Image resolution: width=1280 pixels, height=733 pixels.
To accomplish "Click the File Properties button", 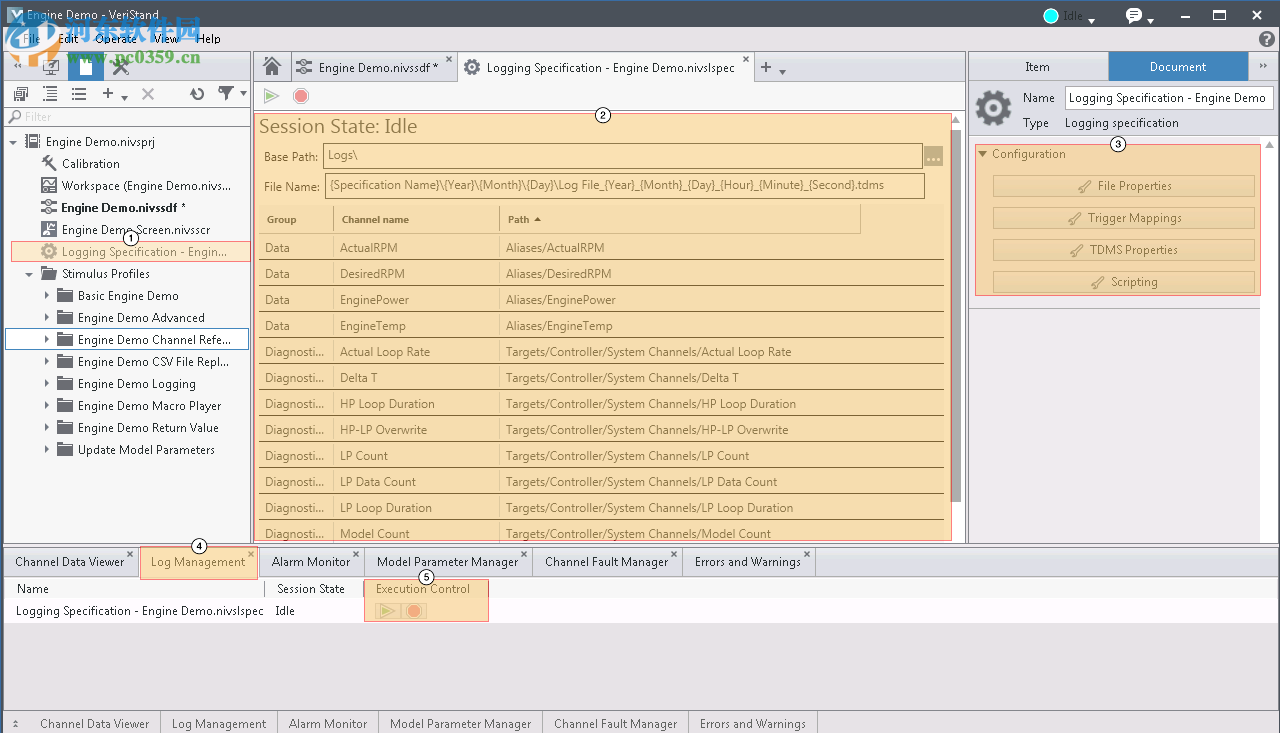I will coord(1123,186).
